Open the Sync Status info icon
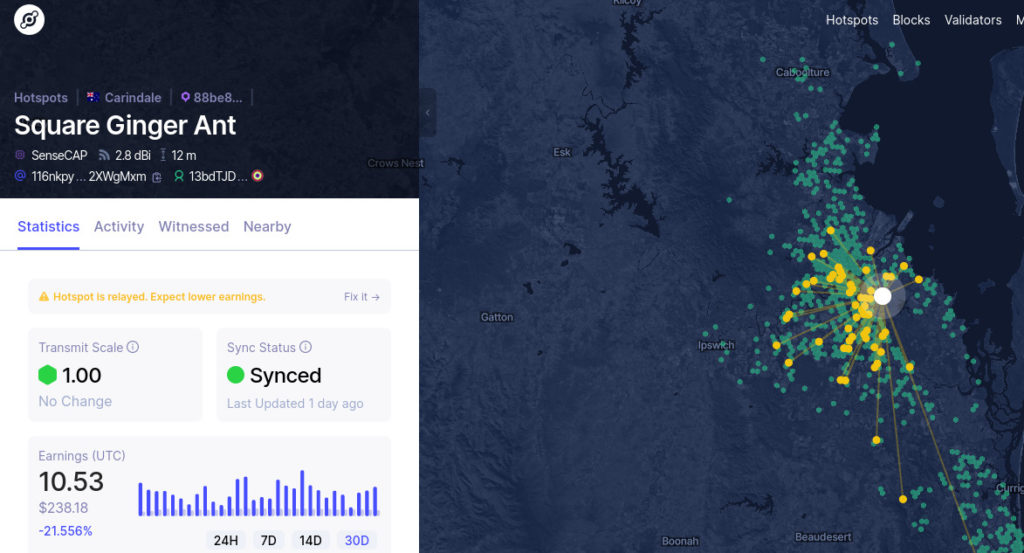The width and height of the screenshot is (1024, 553). [306, 347]
